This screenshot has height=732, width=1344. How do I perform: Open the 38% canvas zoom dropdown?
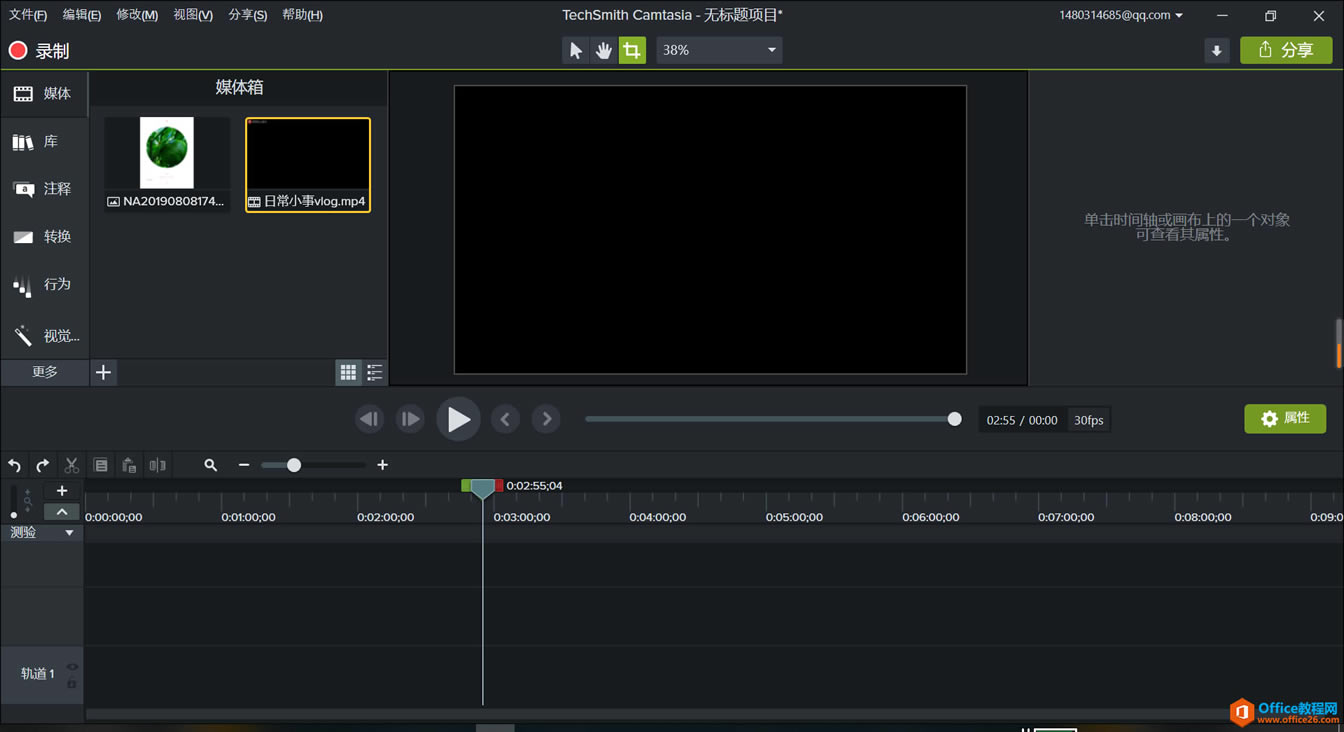tap(719, 50)
